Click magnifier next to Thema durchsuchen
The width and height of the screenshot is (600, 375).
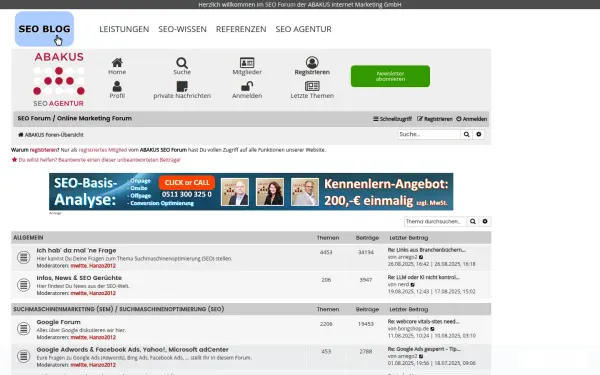point(473,222)
